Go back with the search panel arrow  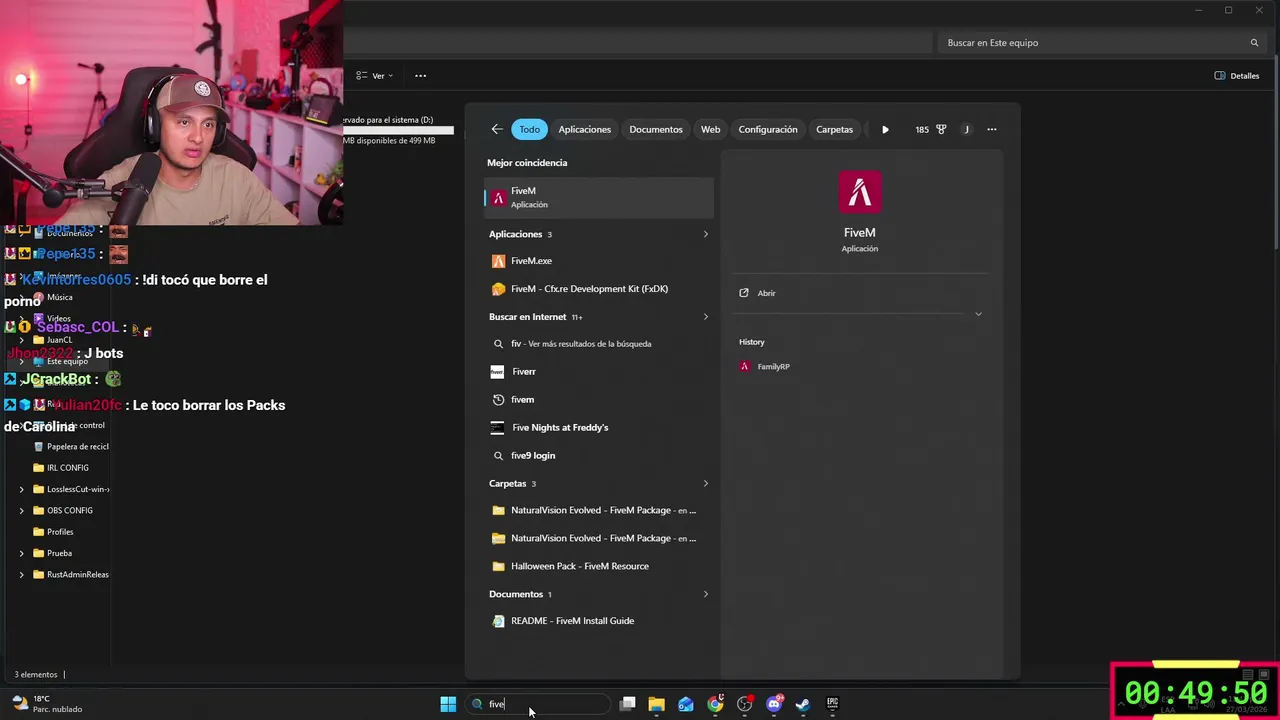click(497, 129)
